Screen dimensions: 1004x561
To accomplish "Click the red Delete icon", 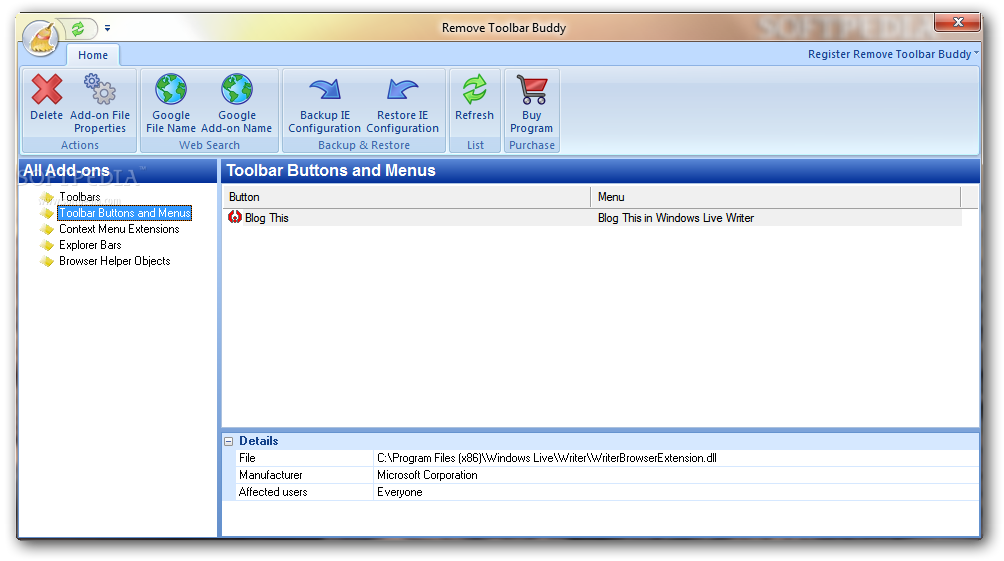I will pyautogui.click(x=47, y=89).
